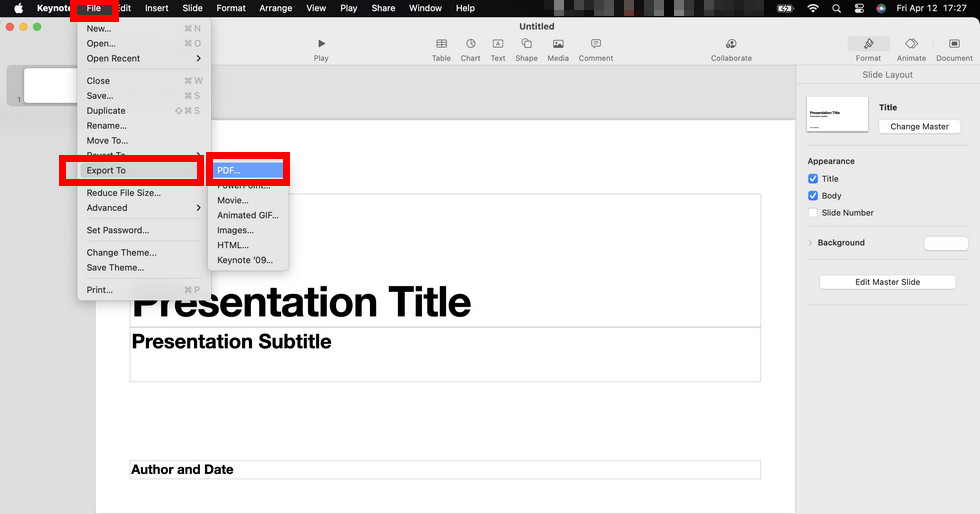Click the Presentation Subtitle text box
Image resolution: width=980 pixels, height=514 pixels.
[445, 354]
